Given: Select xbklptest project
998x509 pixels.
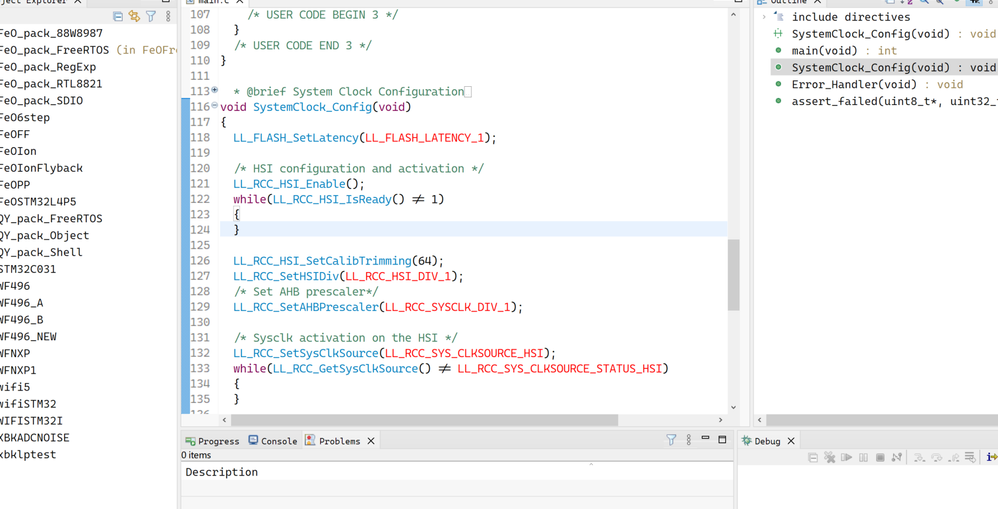Looking at the screenshot, I should [x=28, y=455].
